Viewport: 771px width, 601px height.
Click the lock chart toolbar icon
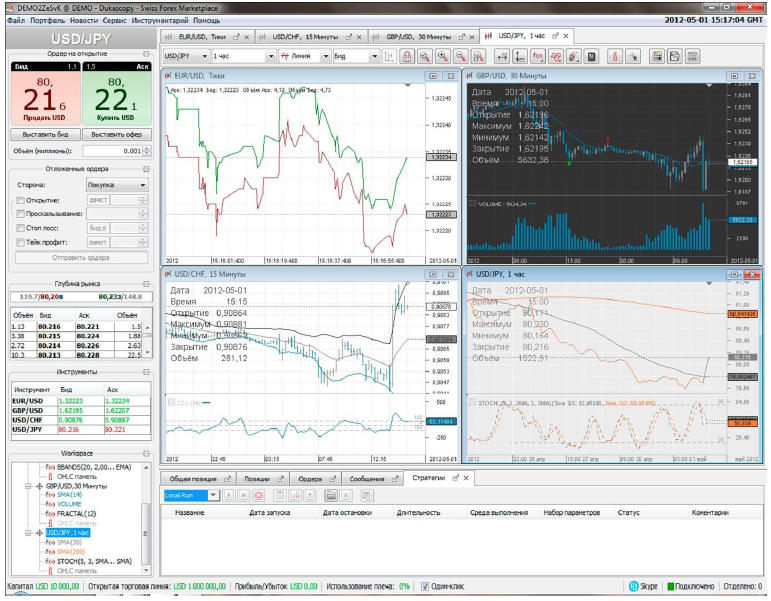click(x=407, y=57)
